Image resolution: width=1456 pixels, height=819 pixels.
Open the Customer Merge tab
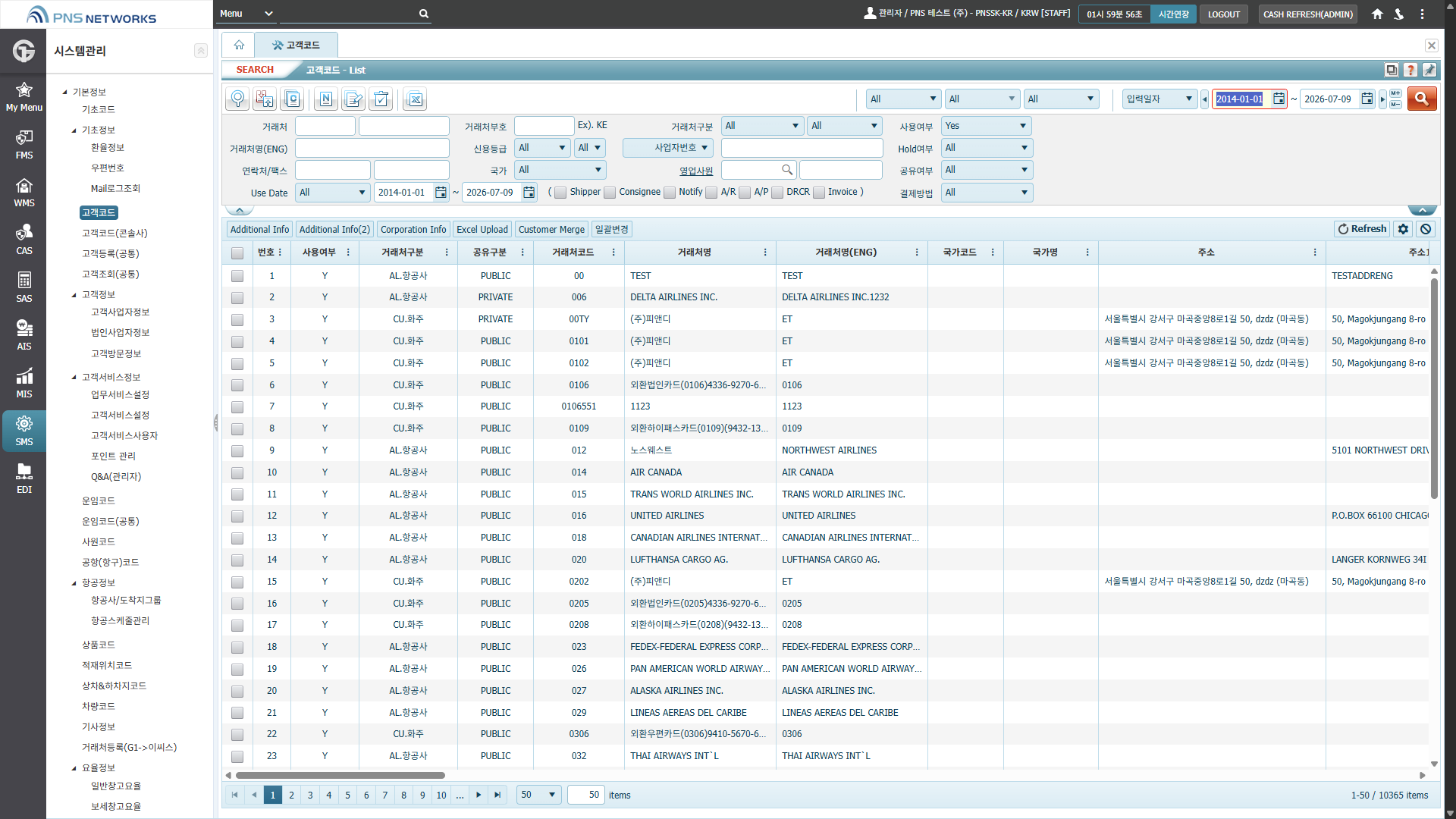[551, 229]
